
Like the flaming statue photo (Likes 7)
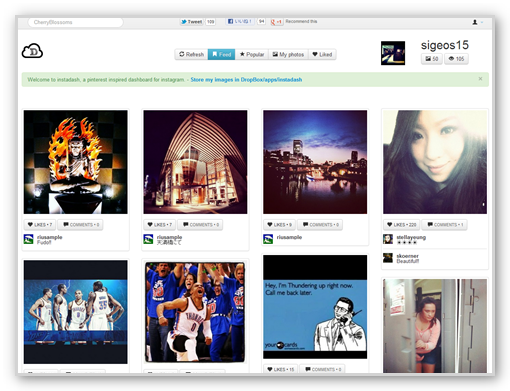[x=40, y=225]
